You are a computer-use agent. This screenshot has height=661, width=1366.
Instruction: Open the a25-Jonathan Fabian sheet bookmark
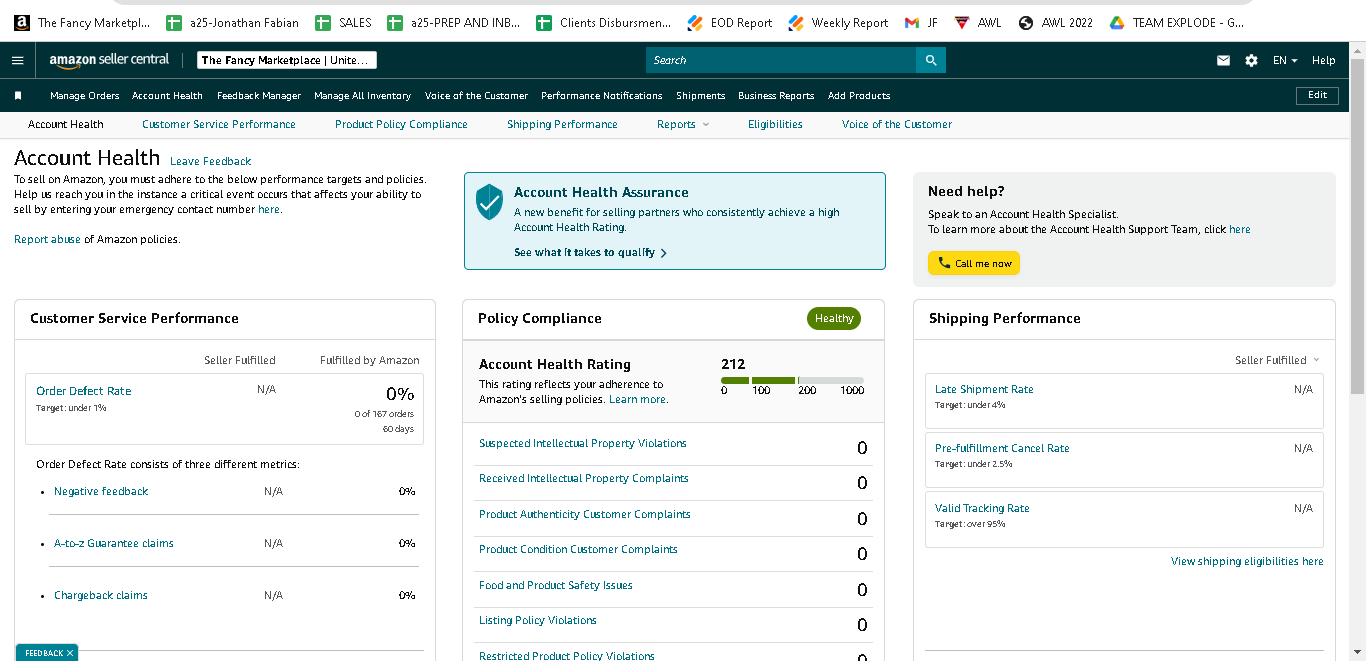click(232, 22)
